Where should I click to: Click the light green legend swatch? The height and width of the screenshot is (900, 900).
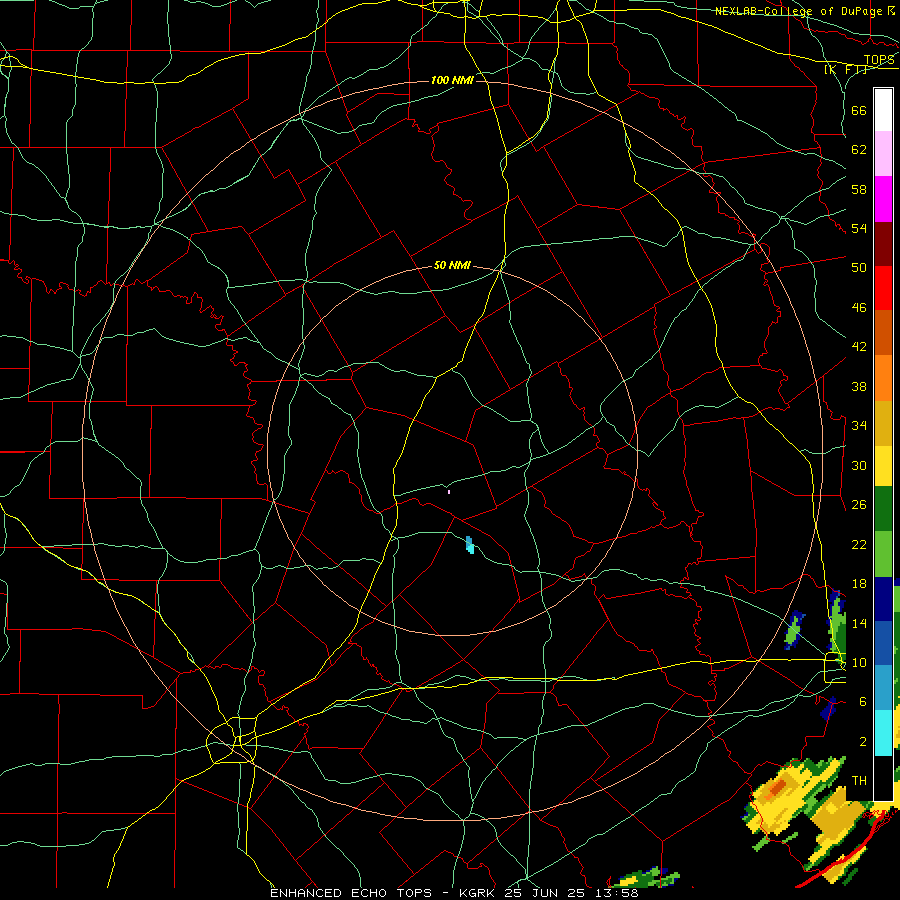click(x=883, y=554)
